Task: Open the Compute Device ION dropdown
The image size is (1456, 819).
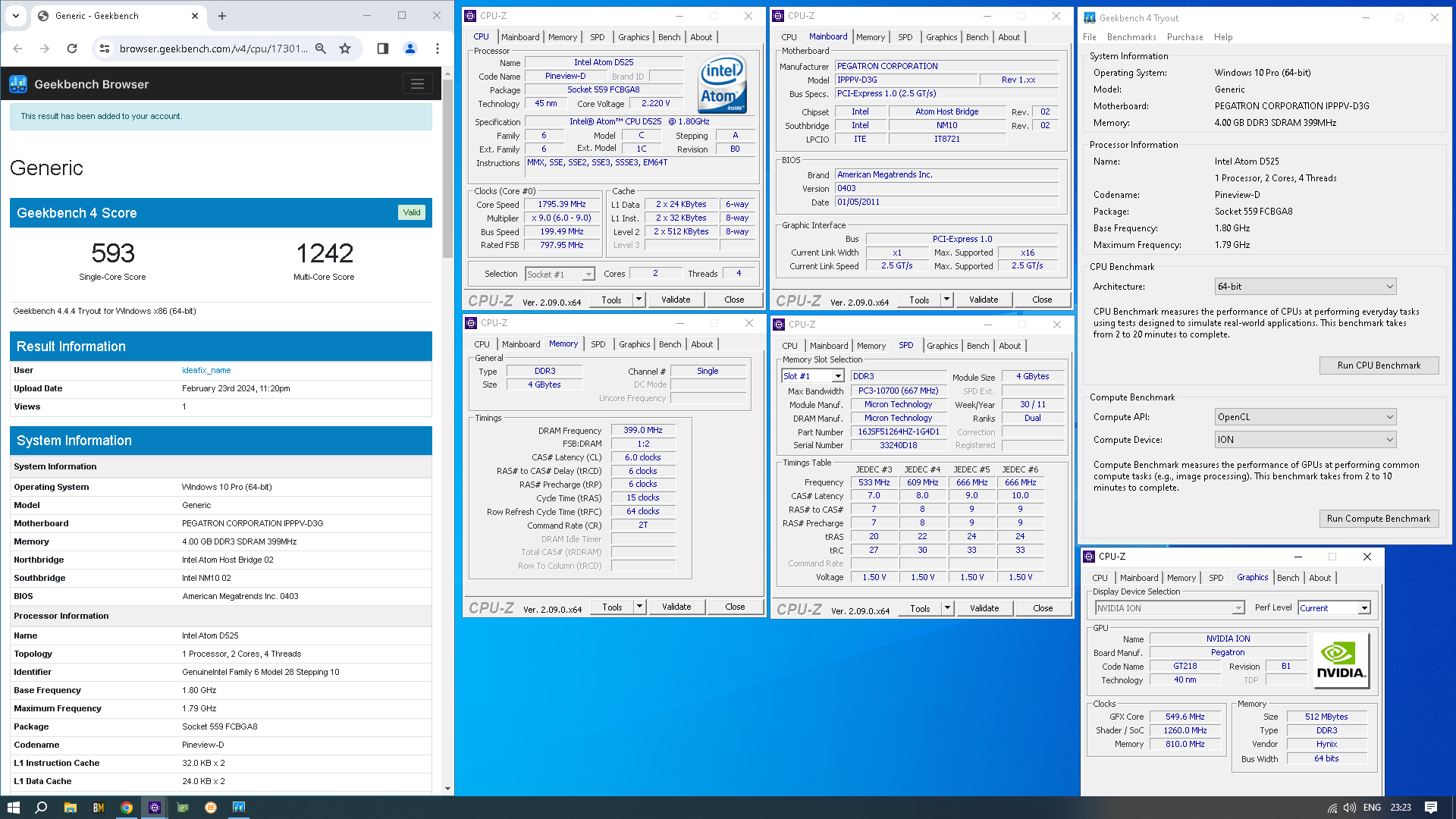Action: pyautogui.click(x=1305, y=440)
